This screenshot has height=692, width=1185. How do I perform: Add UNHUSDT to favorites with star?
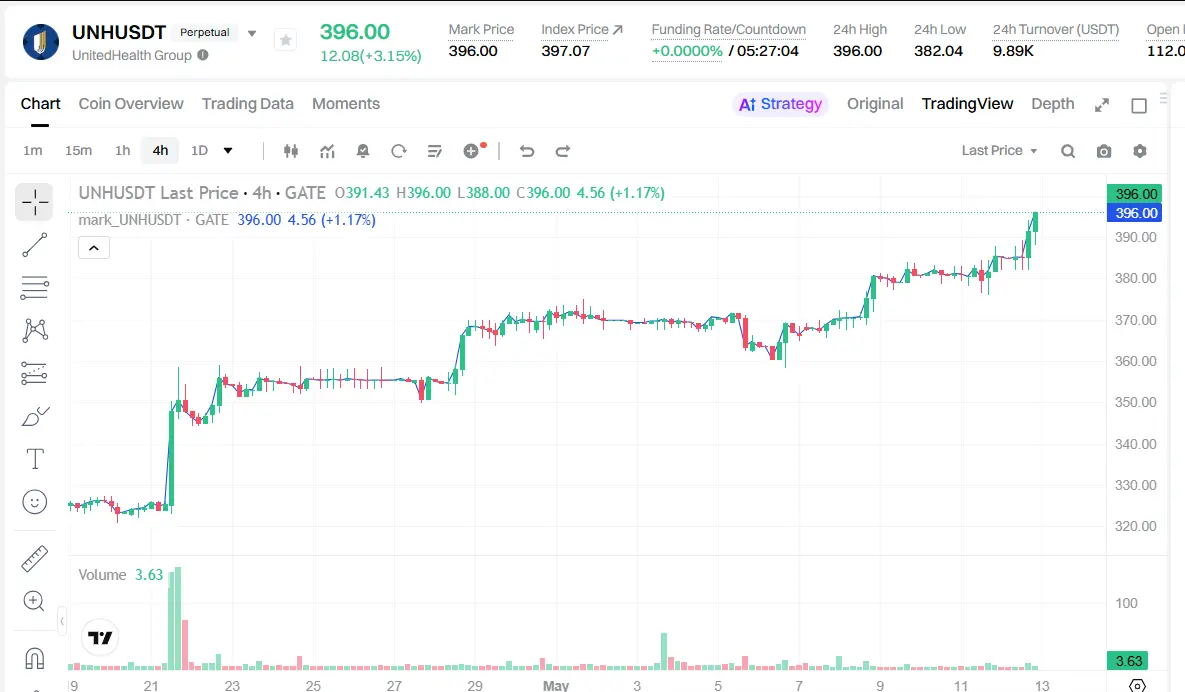click(x=286, y=40)
